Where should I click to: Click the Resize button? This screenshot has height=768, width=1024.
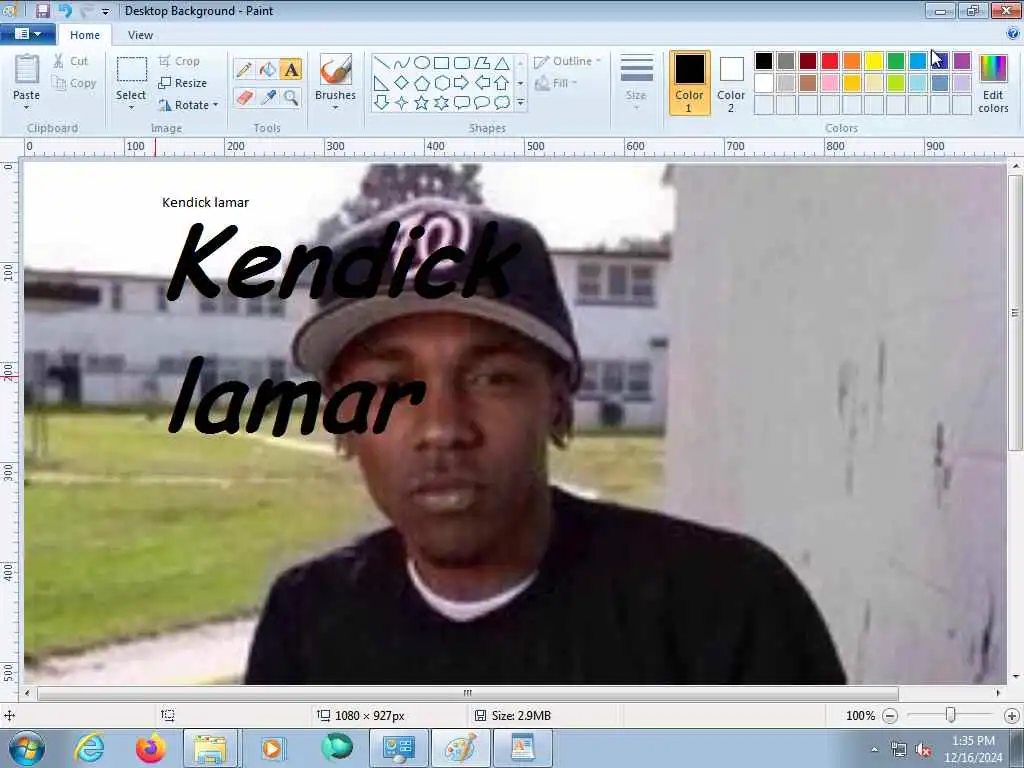coord(183,83)
